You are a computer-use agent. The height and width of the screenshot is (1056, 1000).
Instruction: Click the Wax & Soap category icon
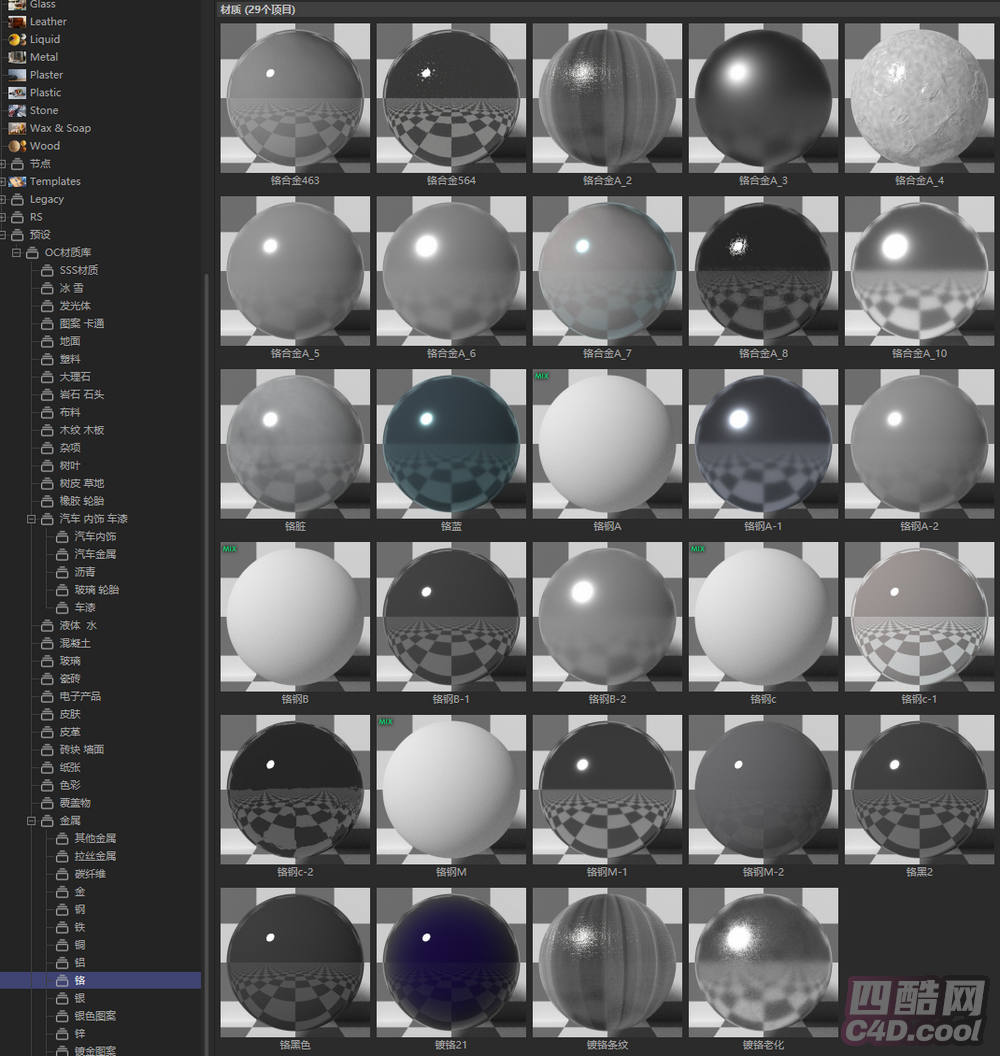pos(17,128)
